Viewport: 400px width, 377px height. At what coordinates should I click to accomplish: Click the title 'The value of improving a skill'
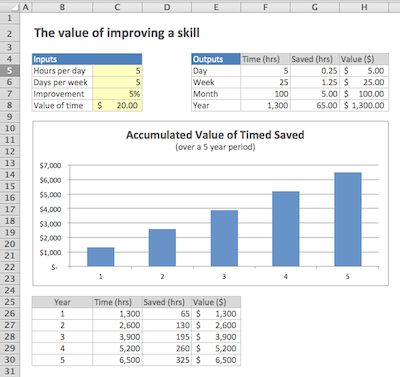coord(117,33)
